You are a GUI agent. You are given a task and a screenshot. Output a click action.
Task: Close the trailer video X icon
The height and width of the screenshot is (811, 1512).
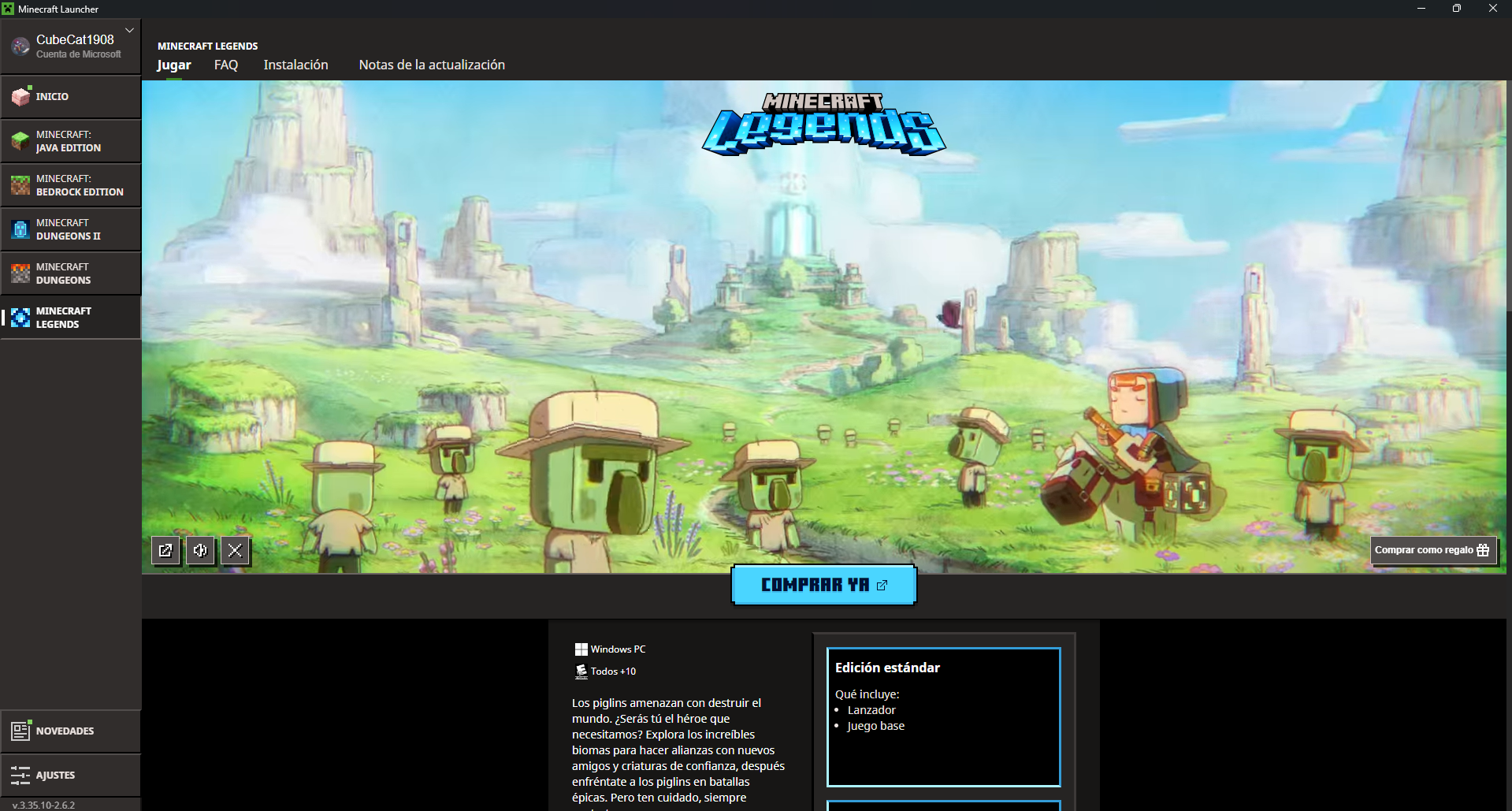point(235,550)
